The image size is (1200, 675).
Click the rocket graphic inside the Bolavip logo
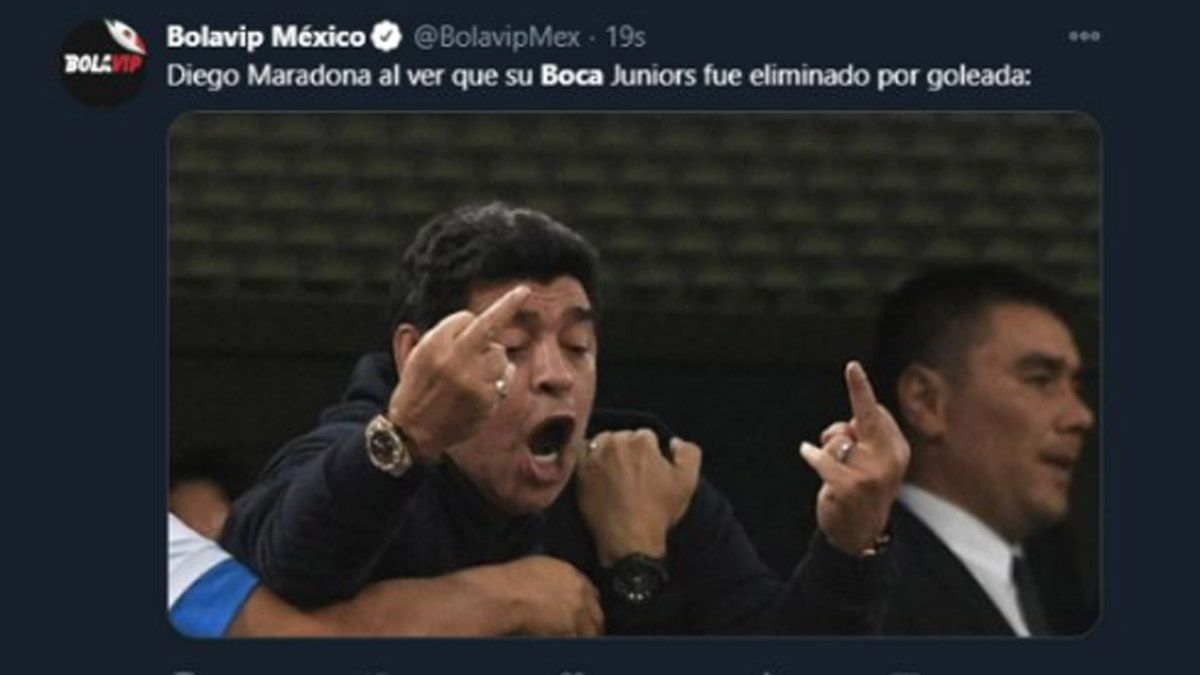point(125,36)
